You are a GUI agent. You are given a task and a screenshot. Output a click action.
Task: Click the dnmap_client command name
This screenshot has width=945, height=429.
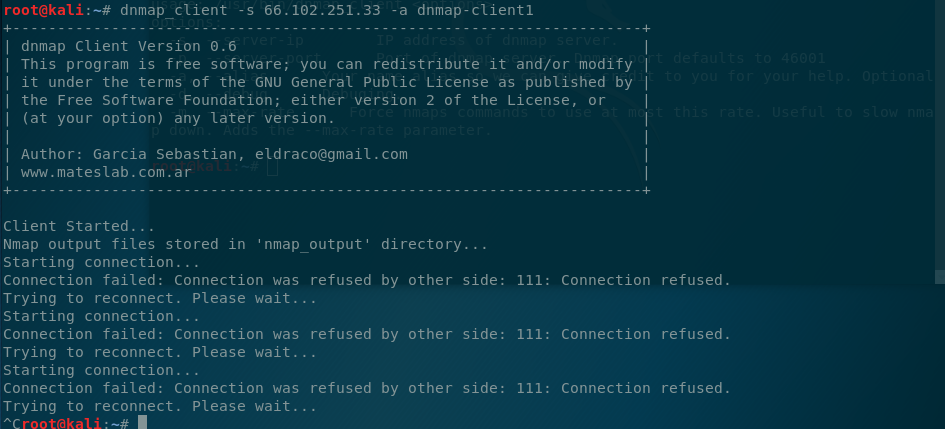tap(174, 10)
